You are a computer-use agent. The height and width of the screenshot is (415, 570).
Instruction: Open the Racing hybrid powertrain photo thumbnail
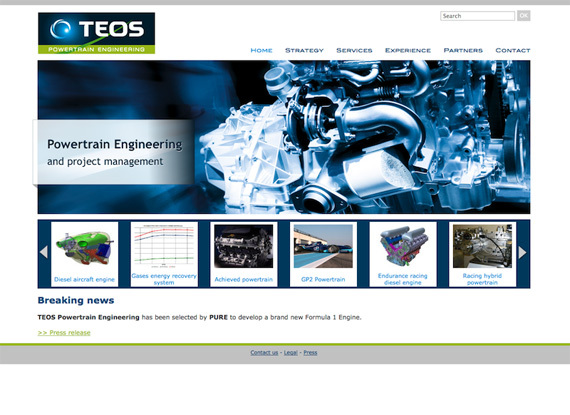[482, 246]
